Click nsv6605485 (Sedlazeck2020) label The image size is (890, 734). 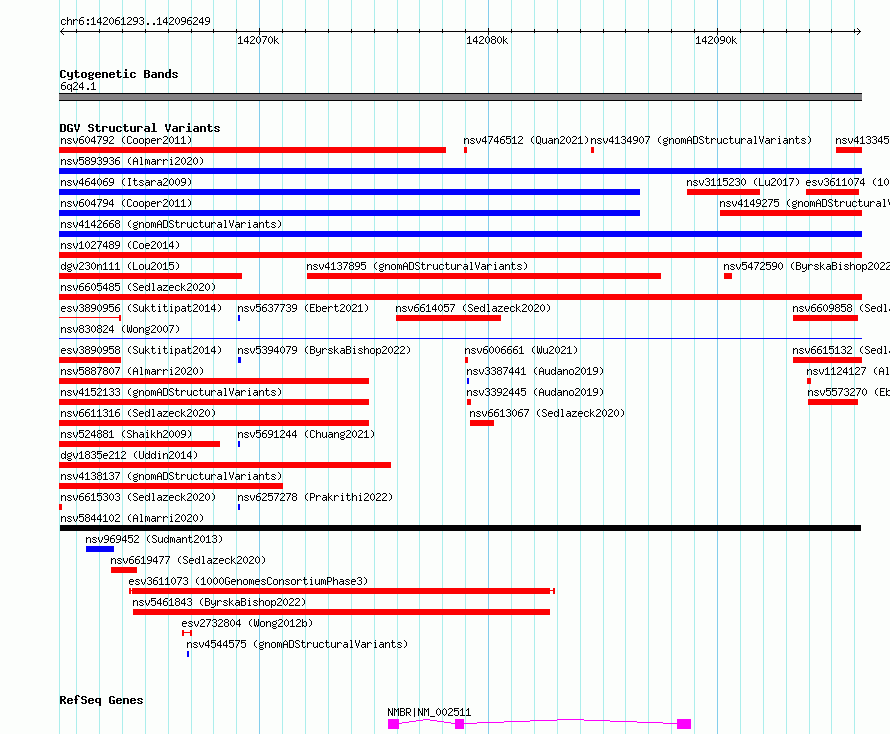tap(138, 287)
